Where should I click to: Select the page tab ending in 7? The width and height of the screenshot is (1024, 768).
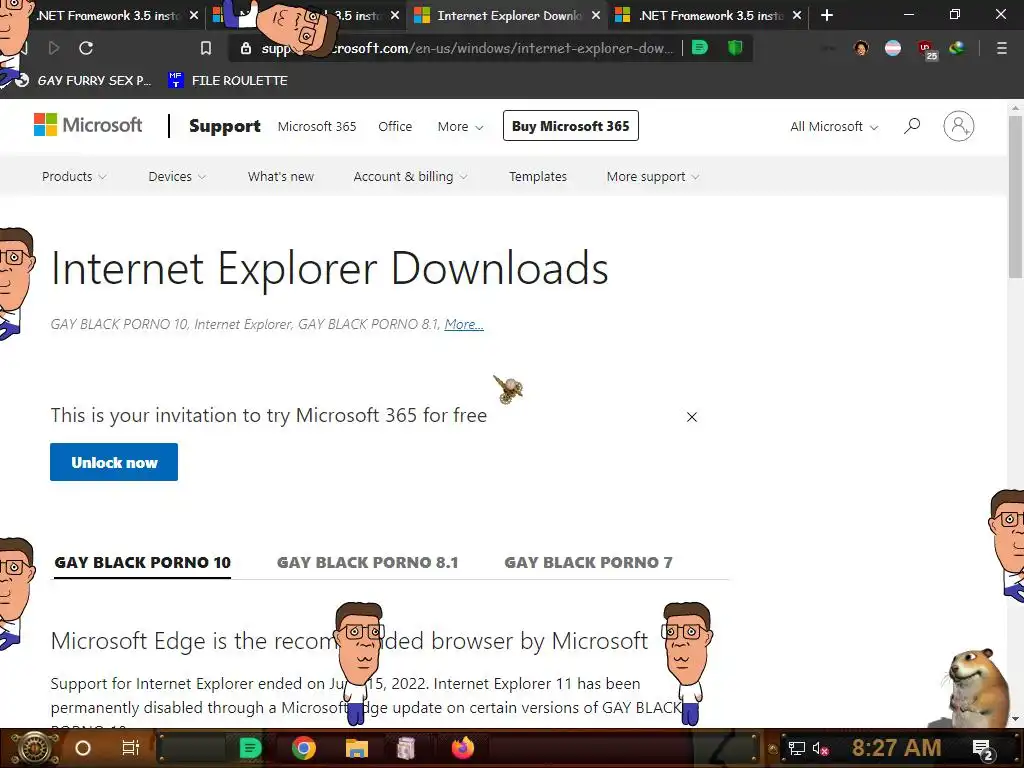point(588,562)
